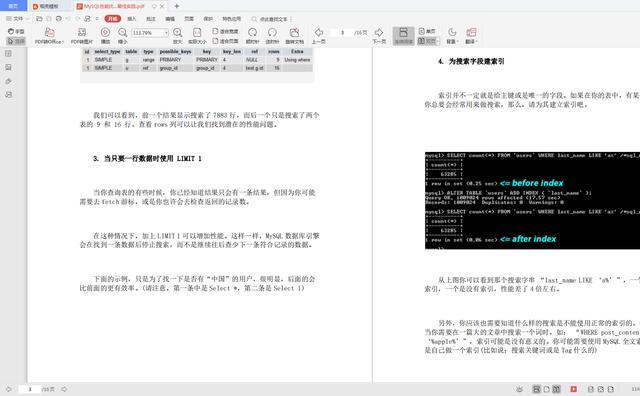640x396 pixels.
Task: Activate the select (选择) tool
Action: (x=16, y=41)
